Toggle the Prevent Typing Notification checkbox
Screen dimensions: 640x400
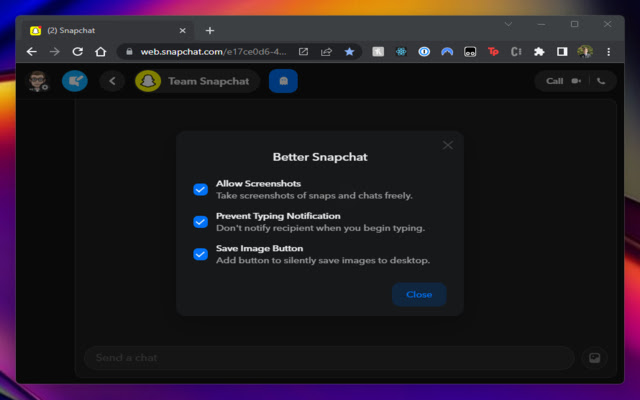(200, 221)
